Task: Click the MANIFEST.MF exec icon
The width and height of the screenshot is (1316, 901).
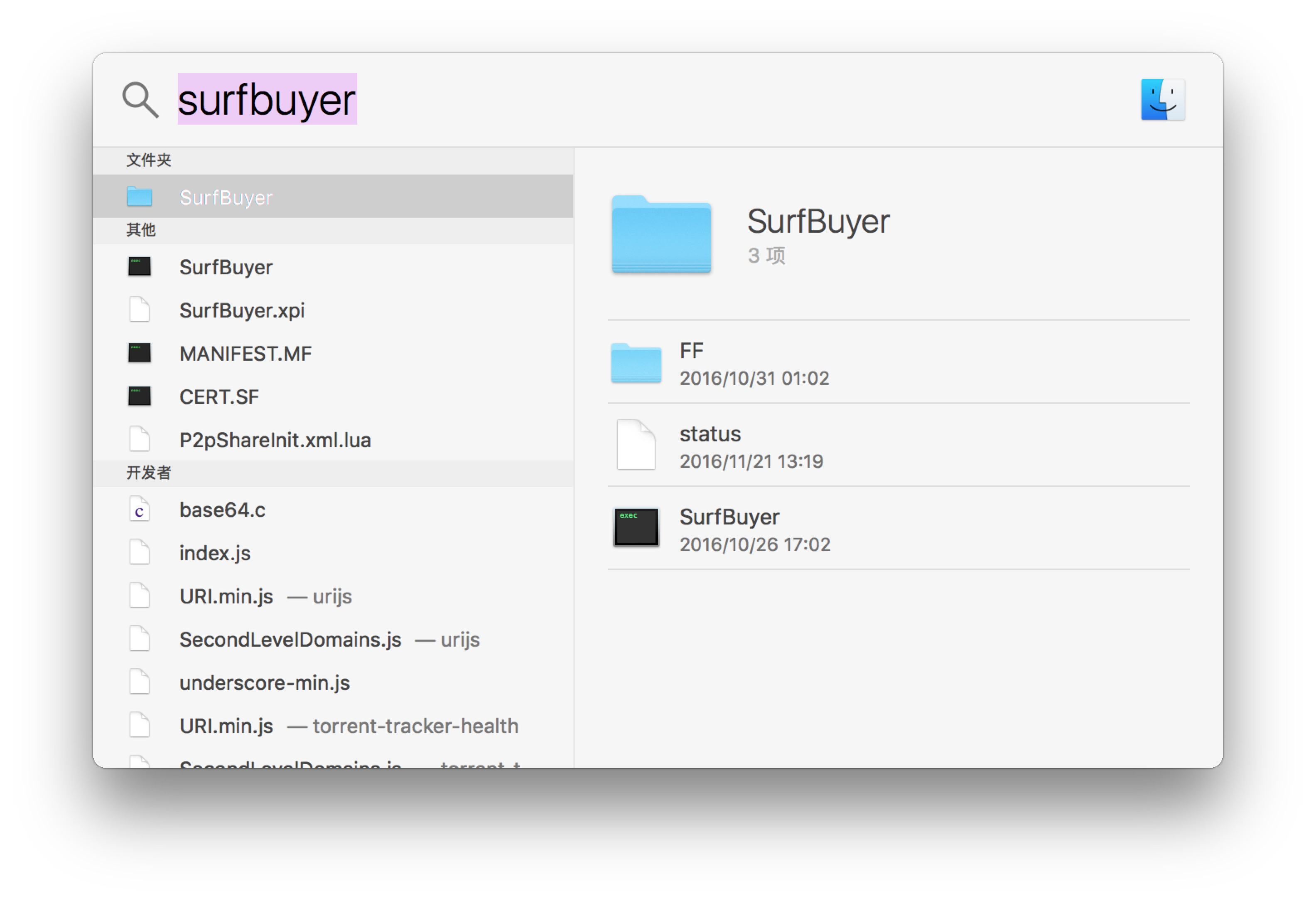Action: 139,353
